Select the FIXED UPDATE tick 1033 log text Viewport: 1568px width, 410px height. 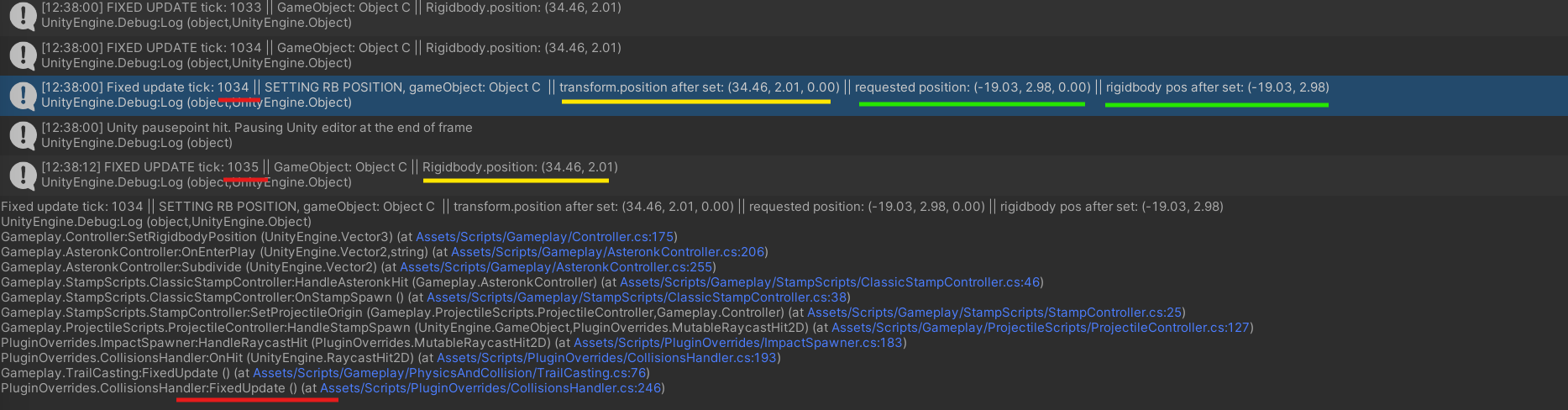click(331, 8)
